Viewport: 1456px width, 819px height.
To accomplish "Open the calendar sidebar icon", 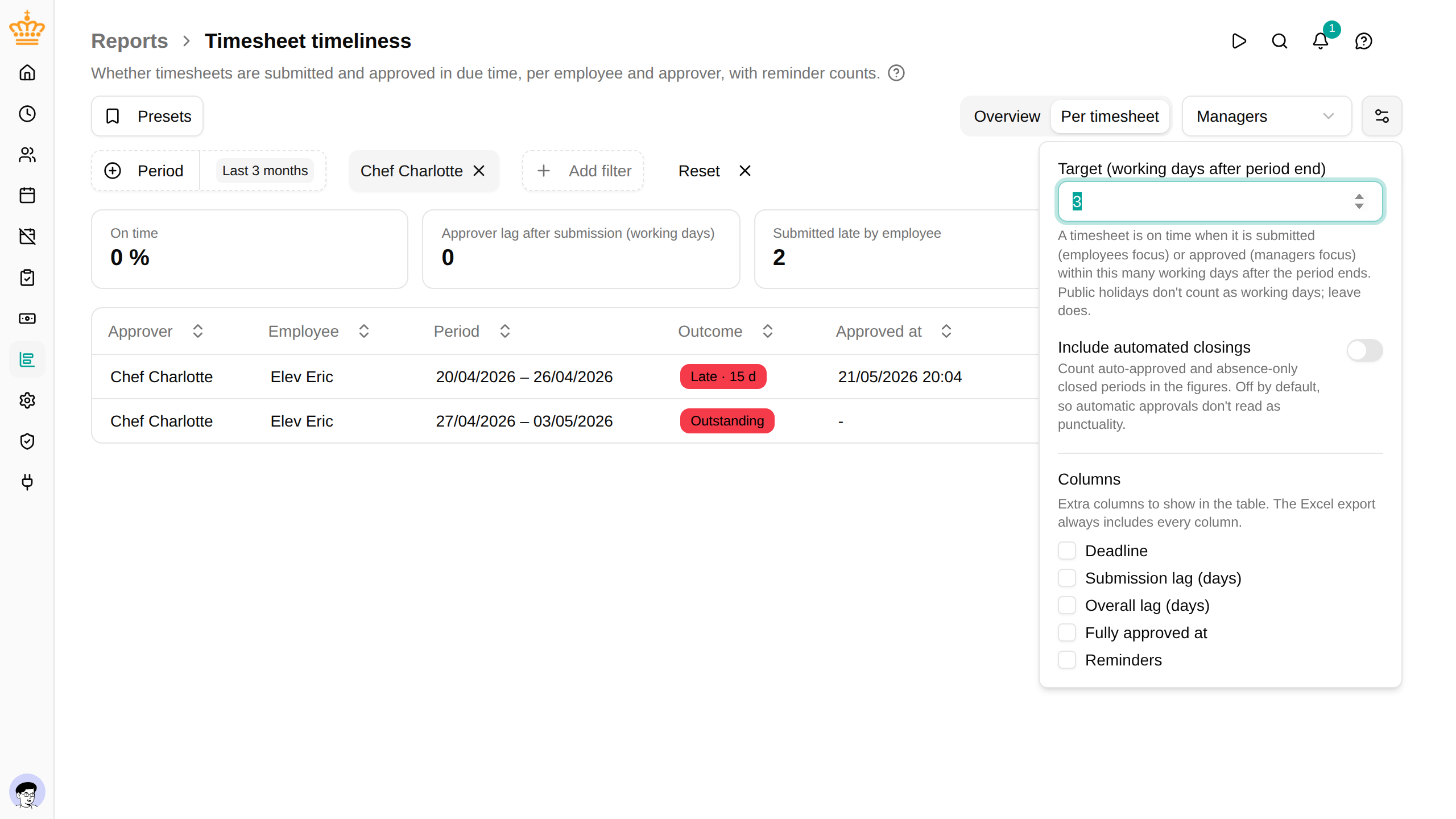I will click(27, 196).
